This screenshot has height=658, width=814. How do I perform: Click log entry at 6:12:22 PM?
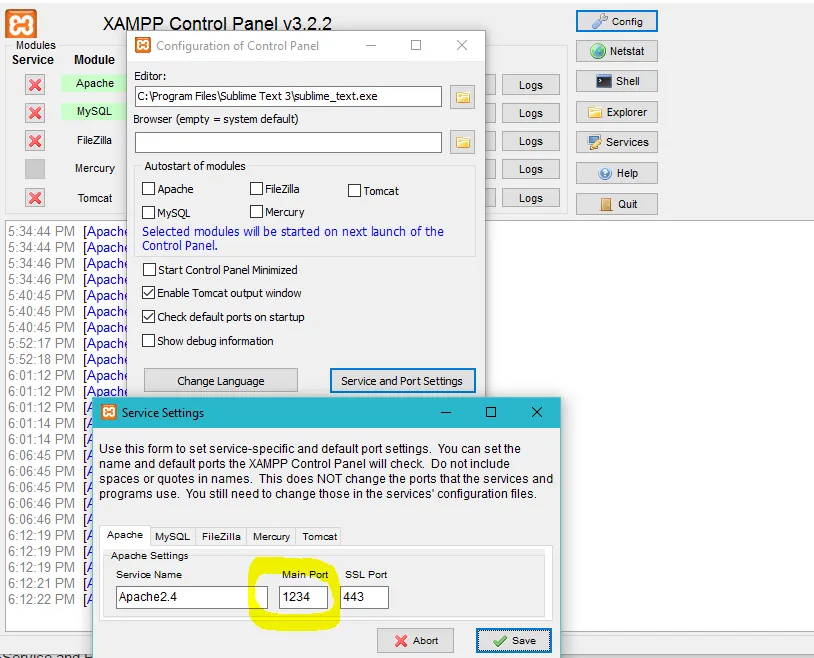[50, 599]
